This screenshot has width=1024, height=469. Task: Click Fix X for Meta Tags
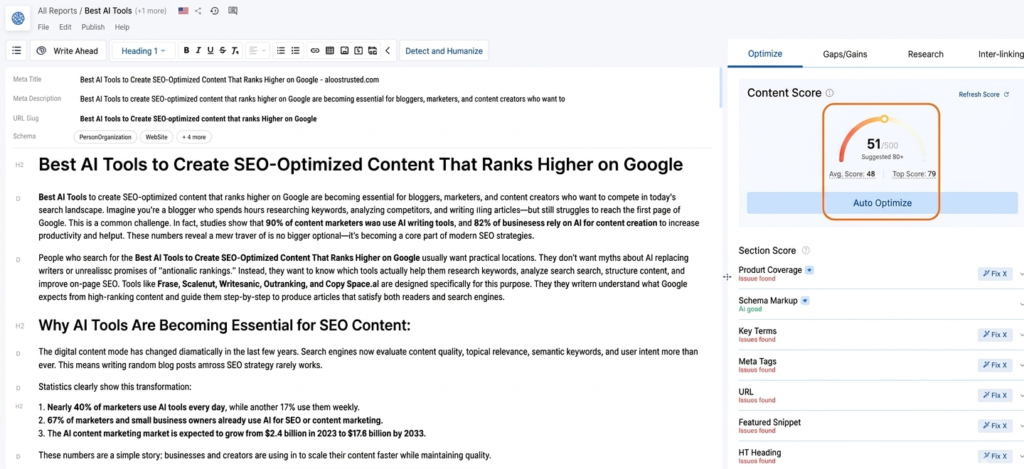point(995,365)
